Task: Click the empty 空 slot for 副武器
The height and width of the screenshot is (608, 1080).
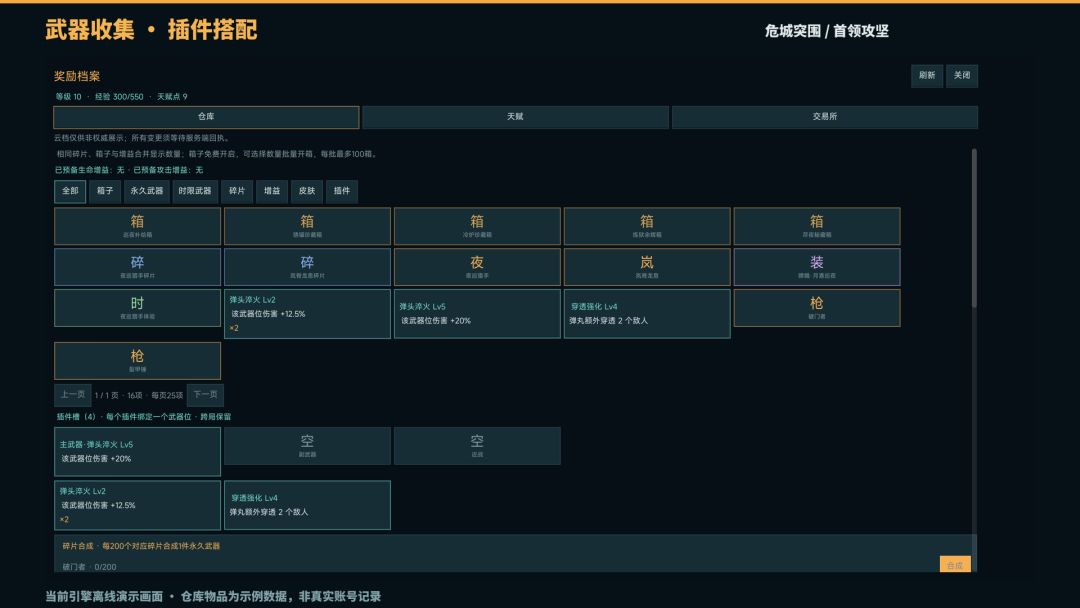Action: pyautogui.click(x=307, y=445)
